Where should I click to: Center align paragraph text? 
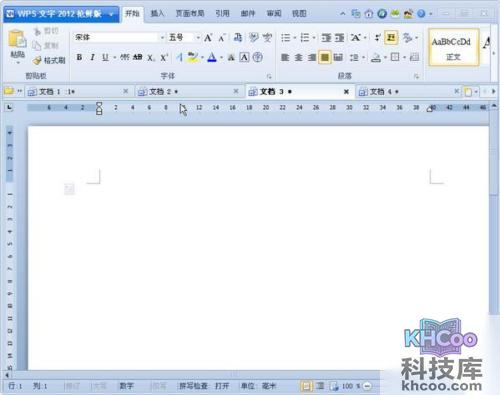(298, 57)
